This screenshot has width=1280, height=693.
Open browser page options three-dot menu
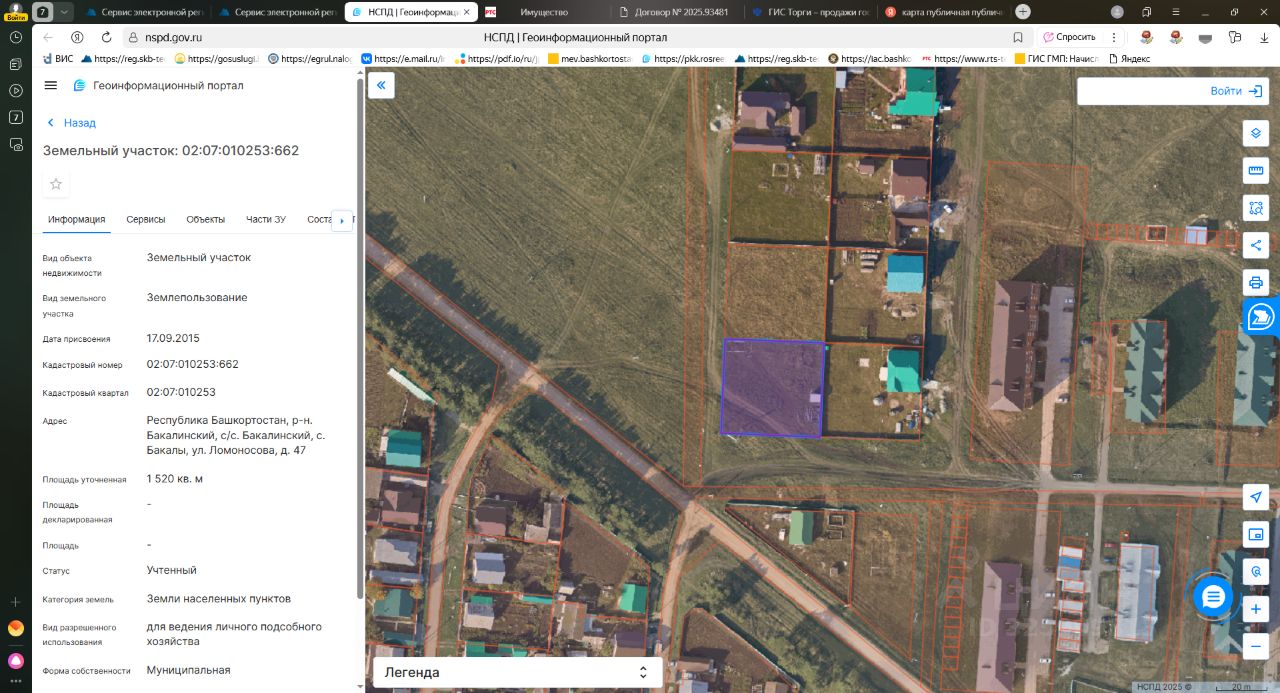click(x=1114, y=37)
